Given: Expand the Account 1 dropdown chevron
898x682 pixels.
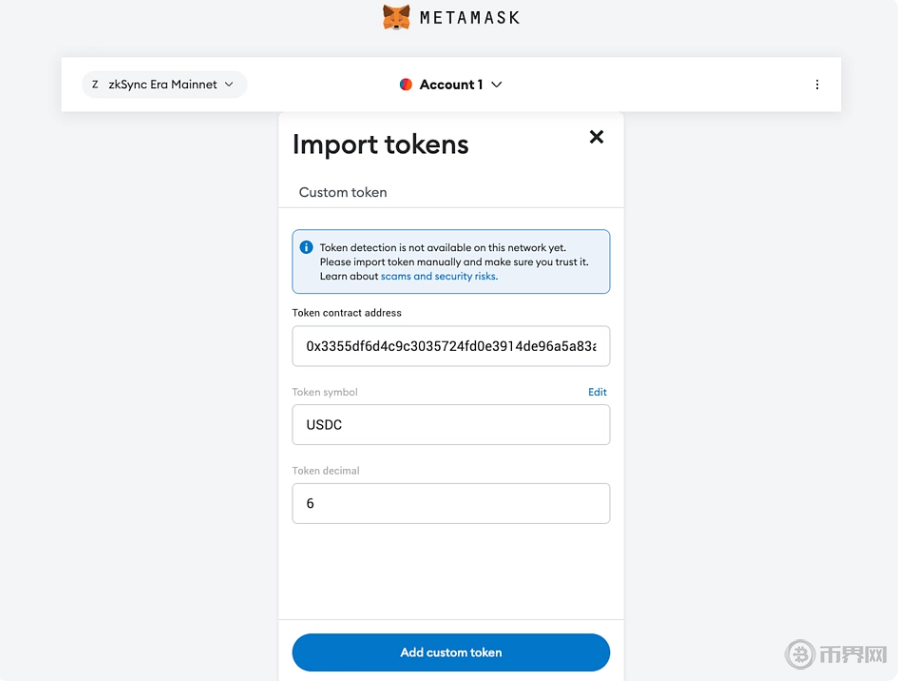Looking at the screenshot, I should click(497, 85).
